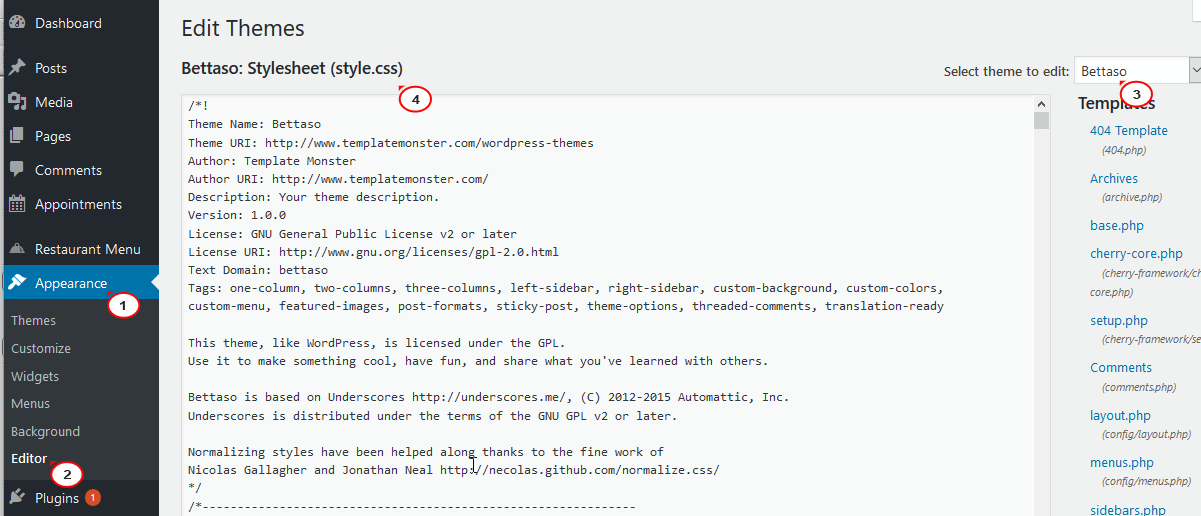Open Themes under Appearance
The width and height of the screenshot is (1201, 516).
click(33, 321)
